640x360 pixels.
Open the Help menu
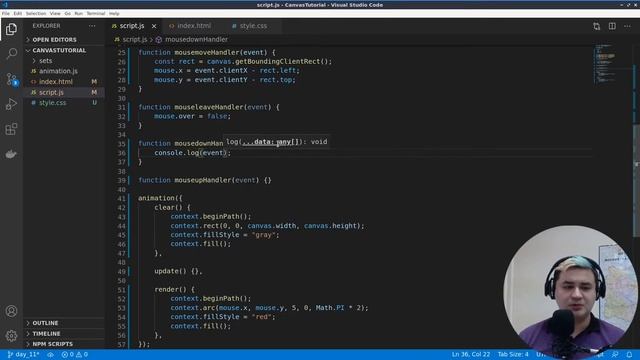coord(114,13)
